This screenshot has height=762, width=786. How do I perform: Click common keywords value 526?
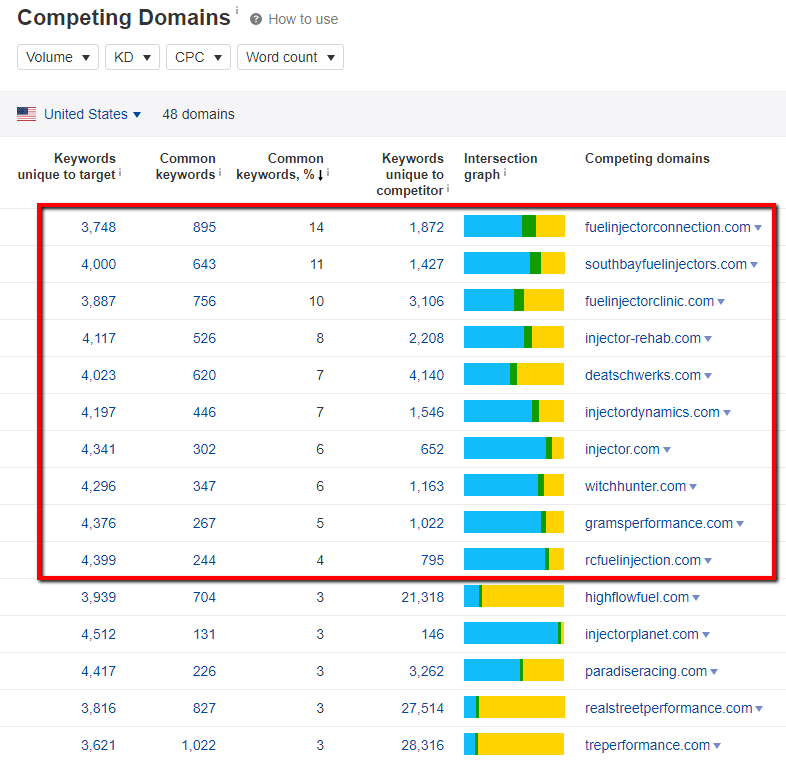pyautogui.click(x=205, y=338)
